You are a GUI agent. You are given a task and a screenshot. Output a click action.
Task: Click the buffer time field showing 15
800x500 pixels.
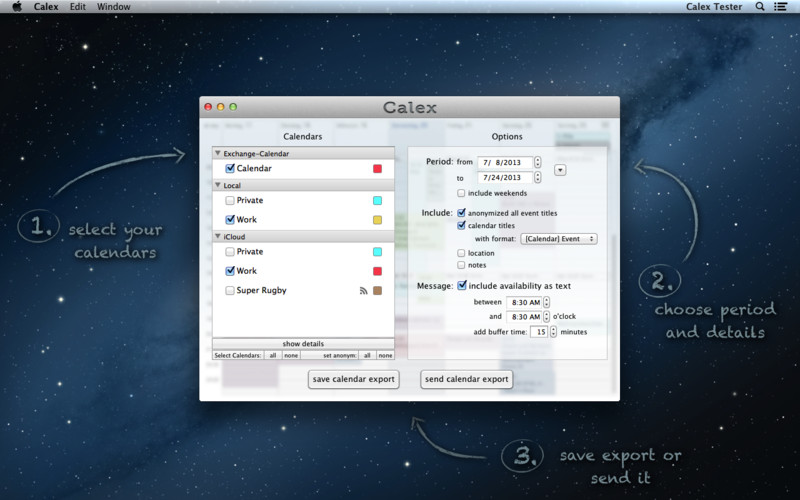coord(539,332)
